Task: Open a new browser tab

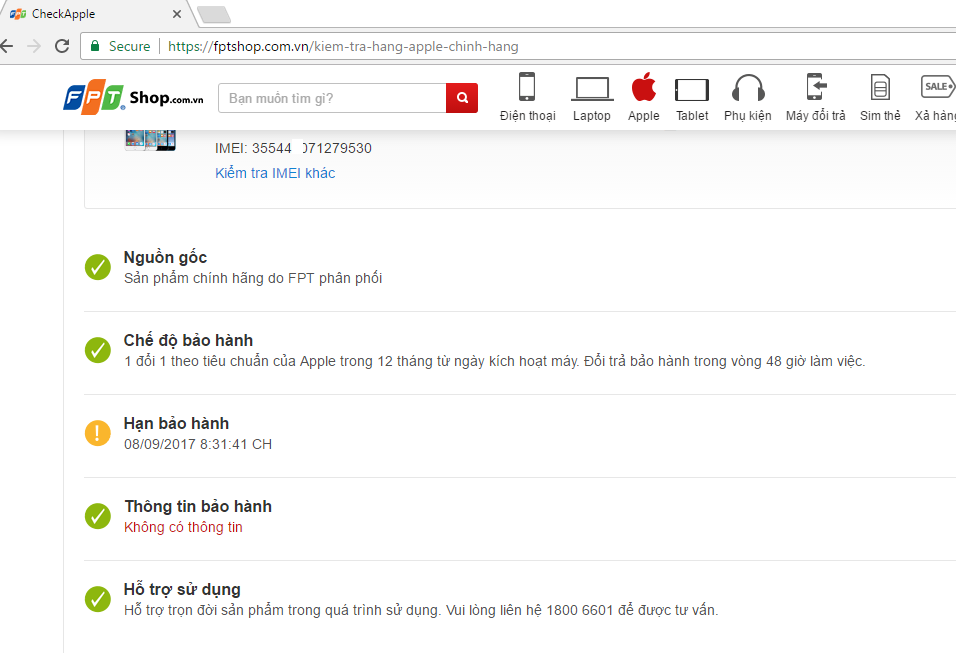Action: click(x=214, y=15)
